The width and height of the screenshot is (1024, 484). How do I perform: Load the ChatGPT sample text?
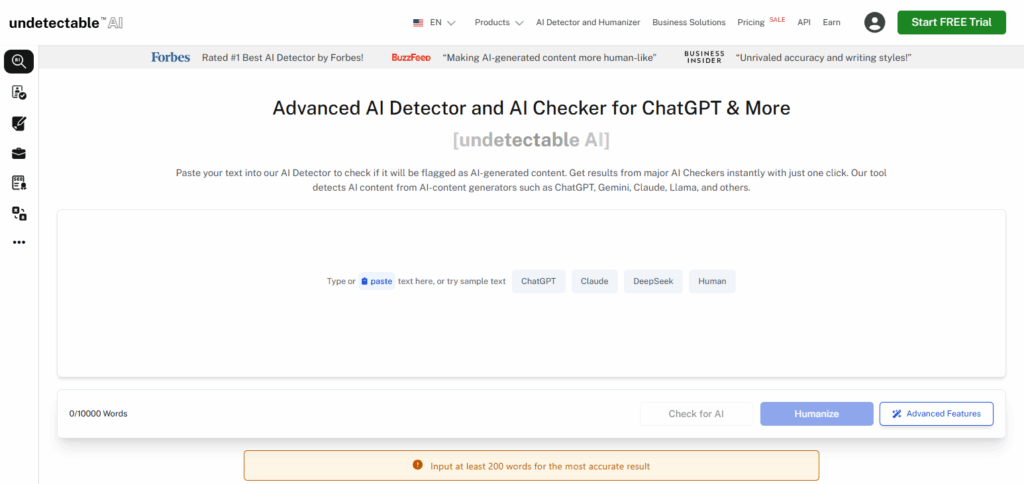point(539,282)
